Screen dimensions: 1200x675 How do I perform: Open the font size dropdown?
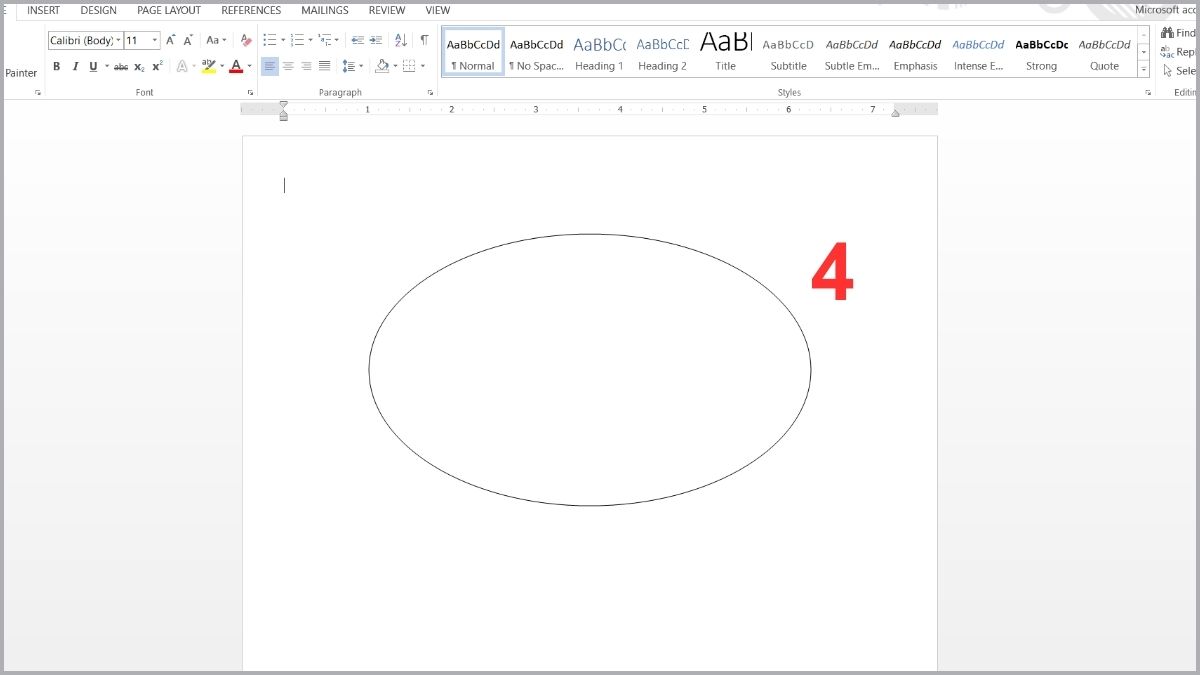(x=155, y=41)
